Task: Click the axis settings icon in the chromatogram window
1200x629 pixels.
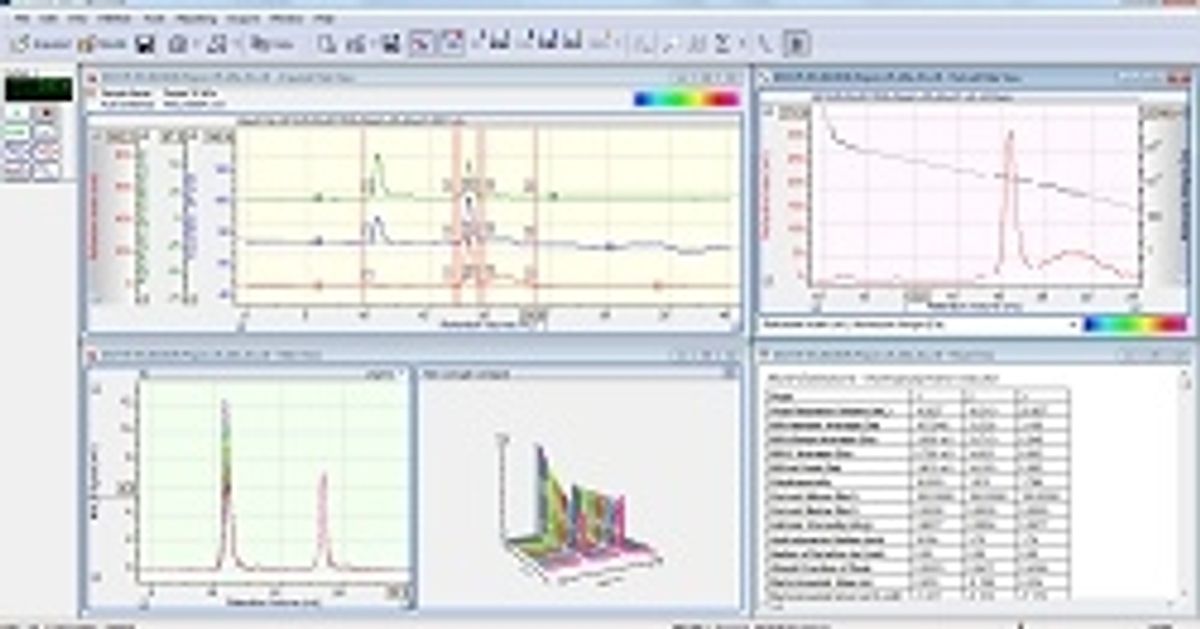Action: [97, 133]
